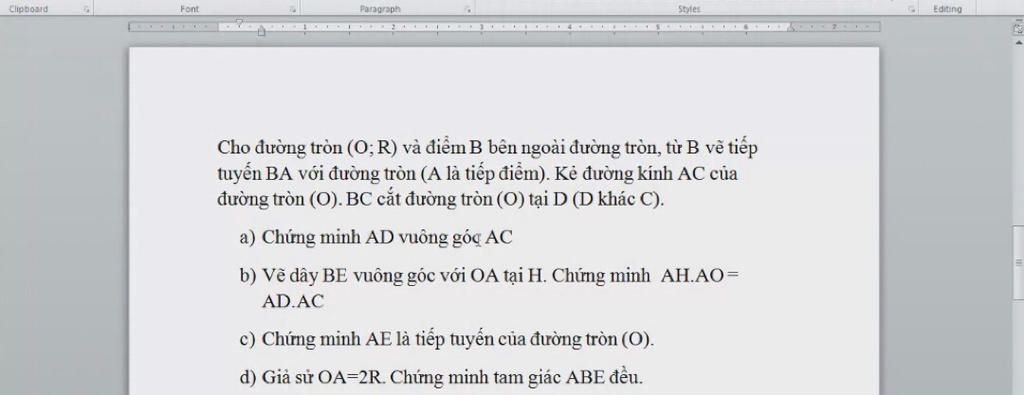Screen dimensions: 1024x395
Task: Open the Styles pane launcher
Action: pos(911,10)
